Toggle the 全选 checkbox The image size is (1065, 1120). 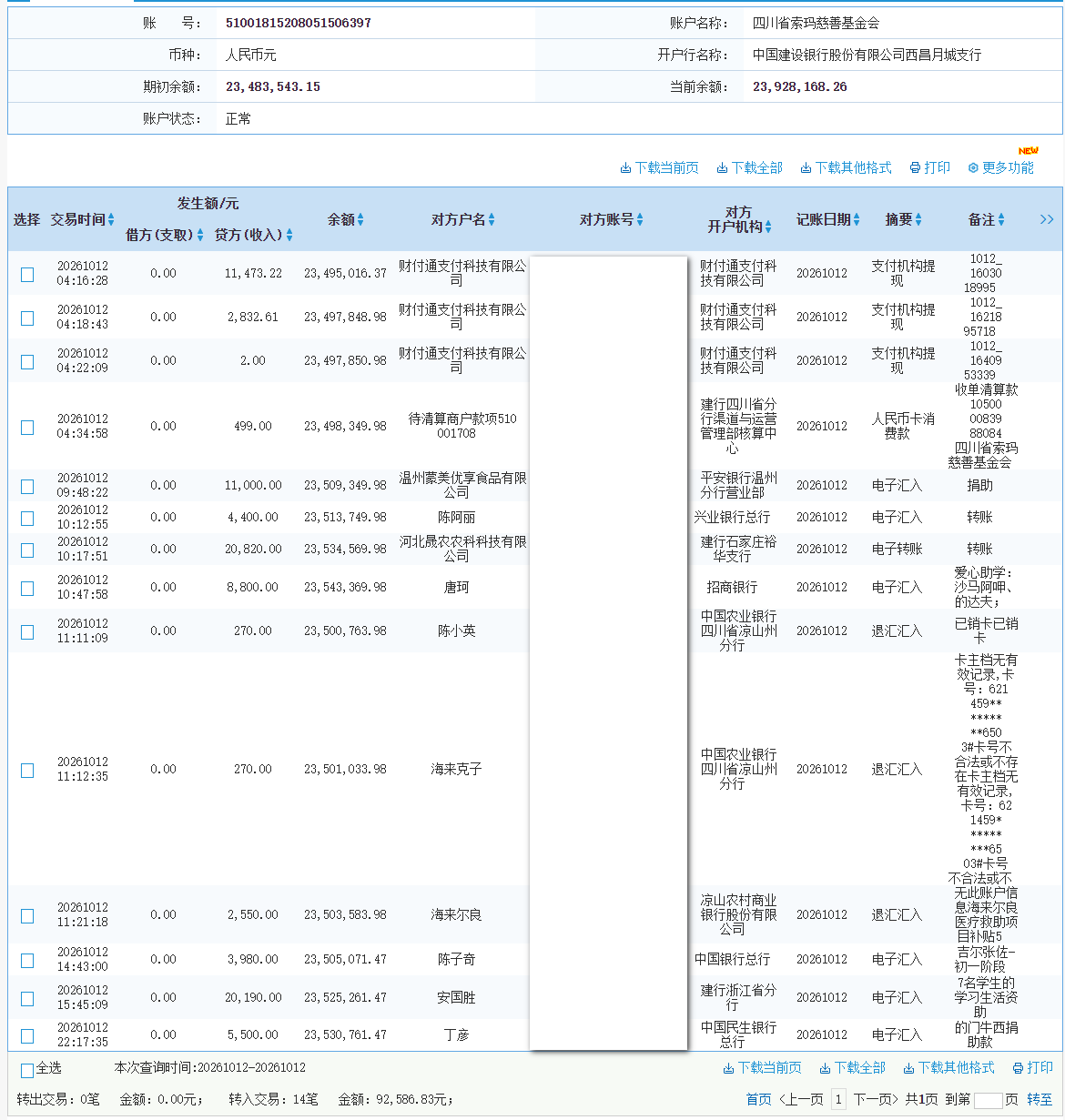point(27,1070)
